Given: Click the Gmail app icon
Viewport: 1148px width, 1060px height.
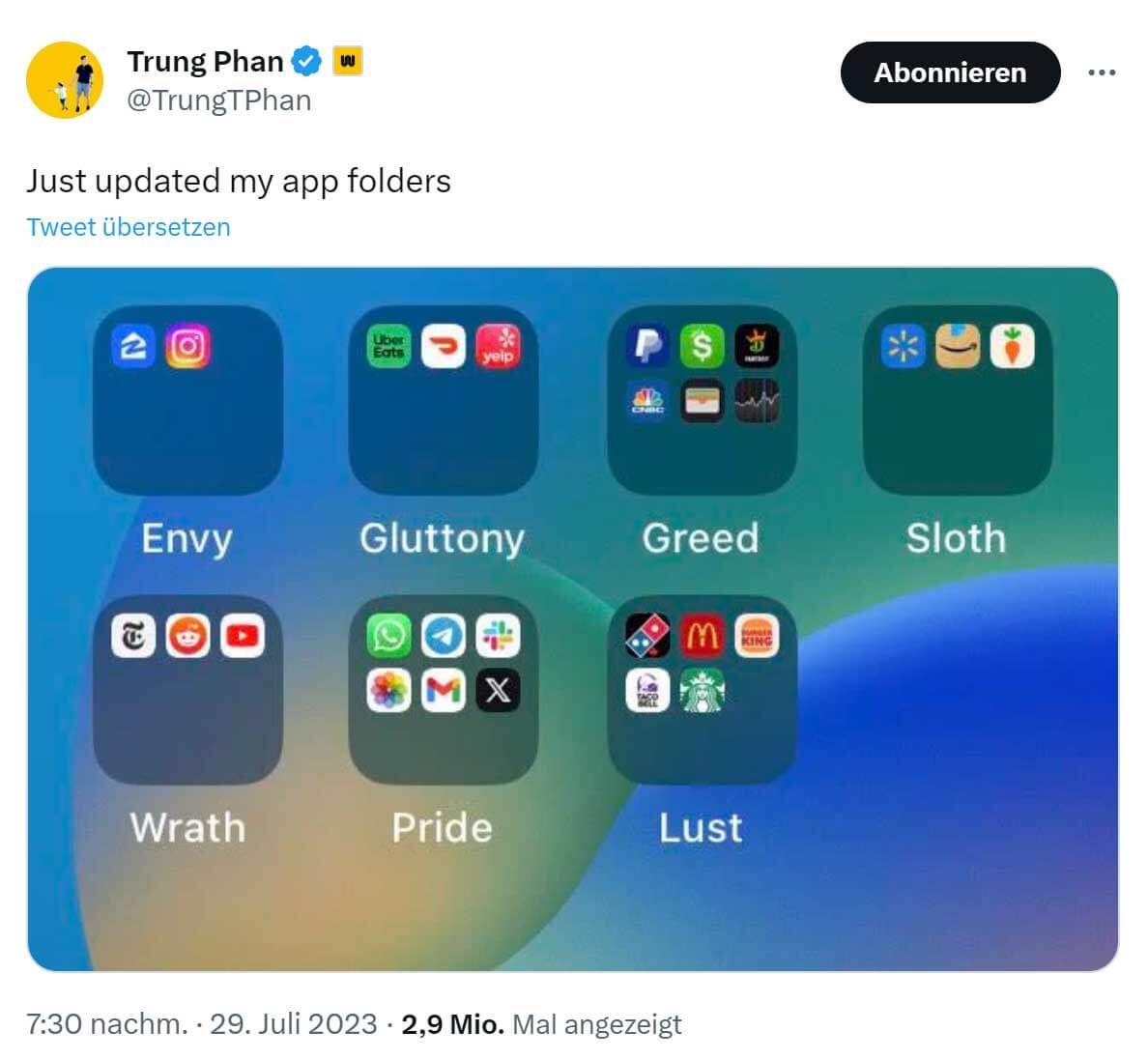Looking at the screenshot, I should pos(444,690).
